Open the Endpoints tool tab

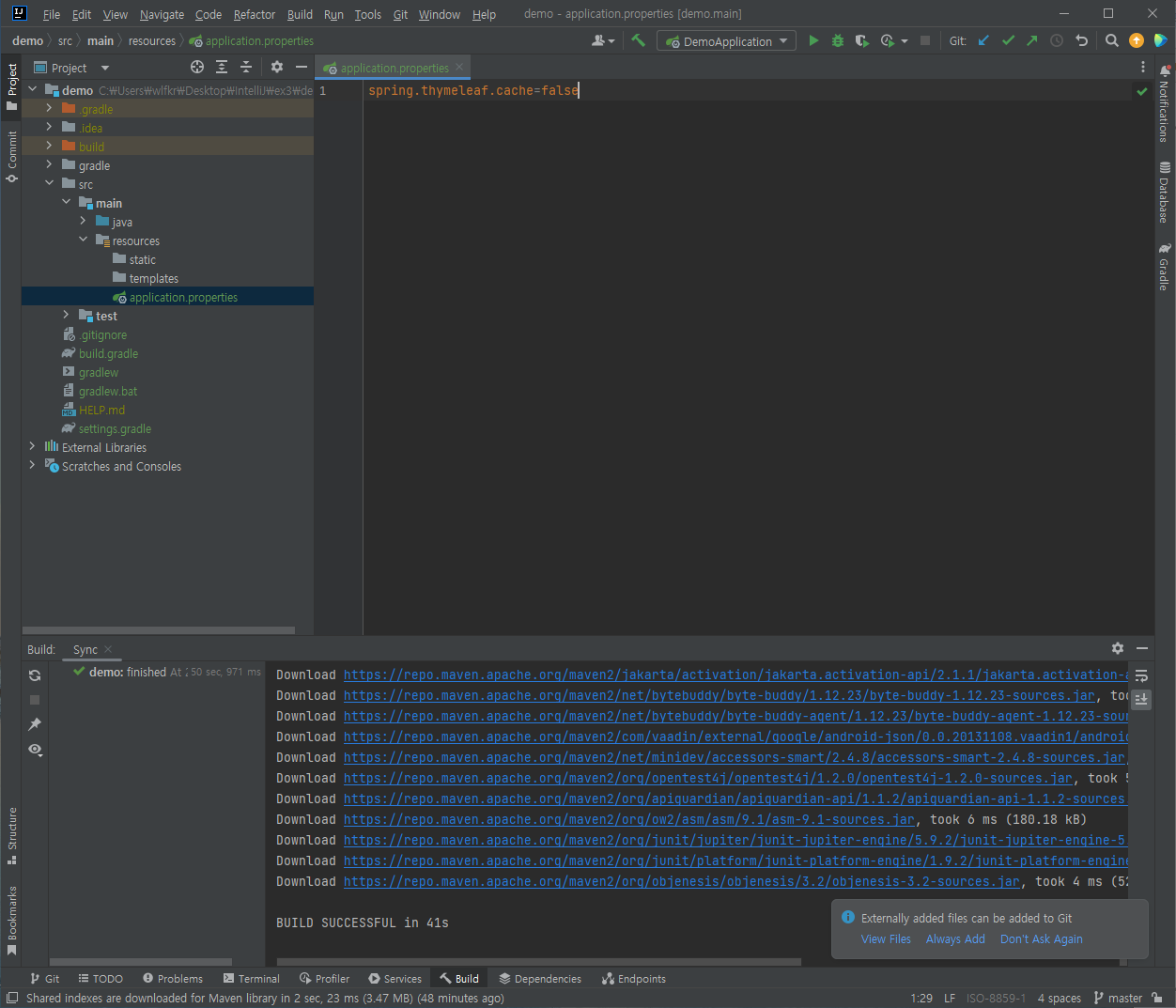[634, 978]
